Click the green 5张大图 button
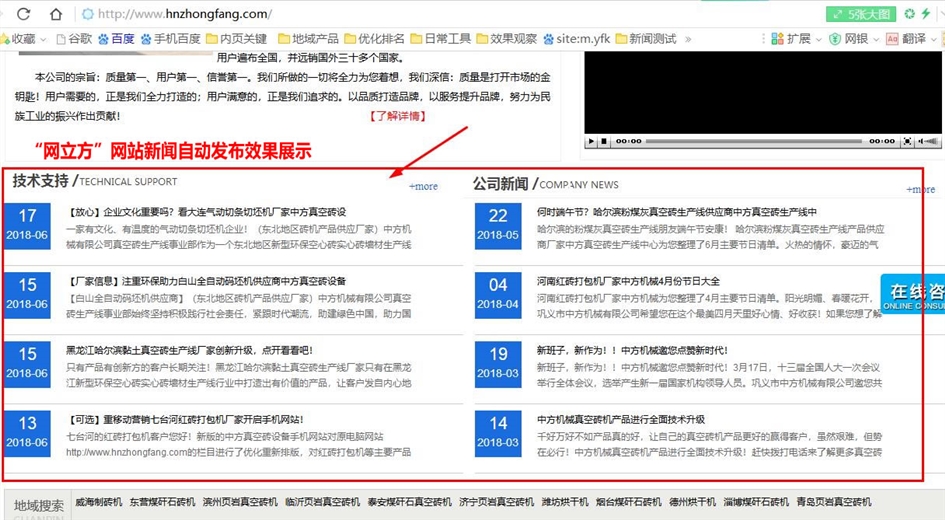 tap(861, 14)
